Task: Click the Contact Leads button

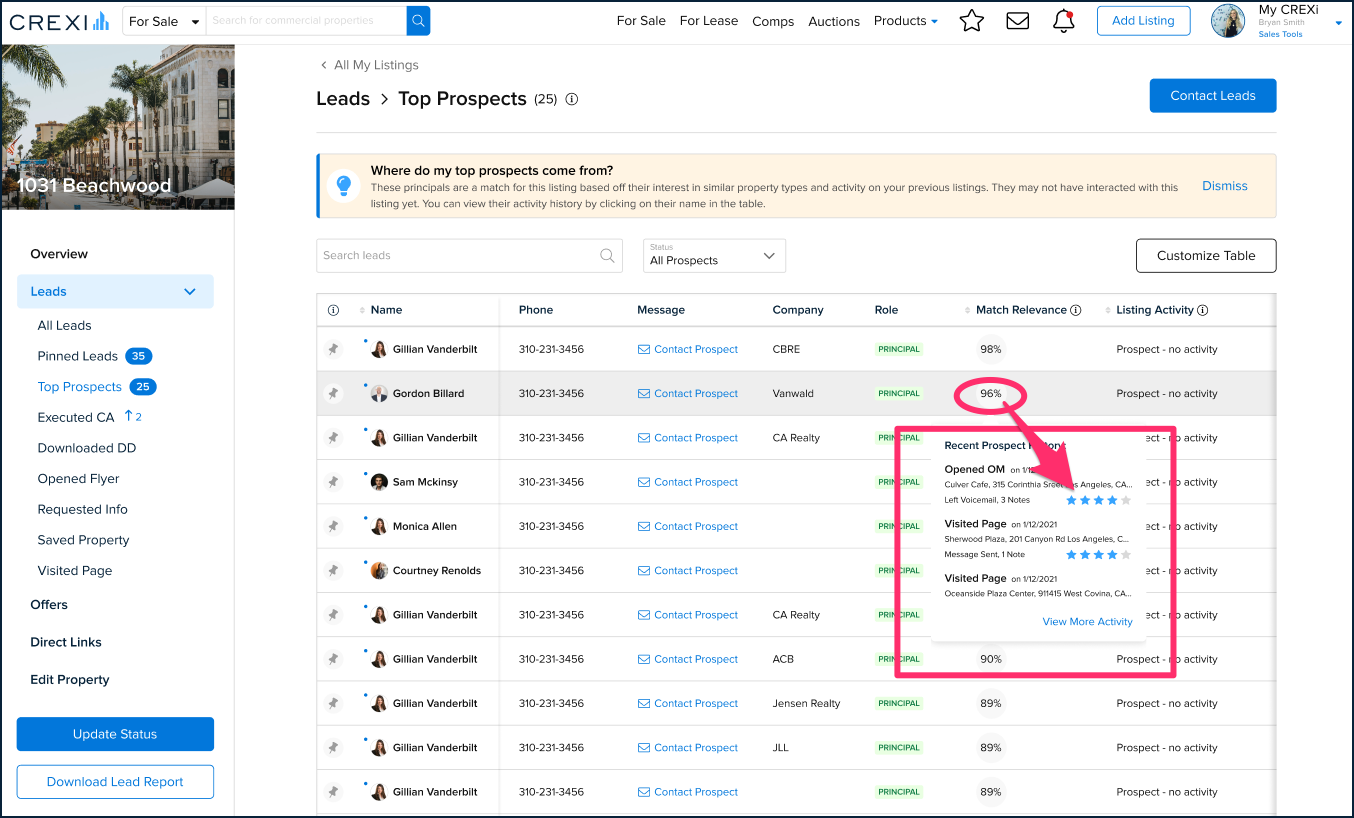Action: tap(1213, 95)
